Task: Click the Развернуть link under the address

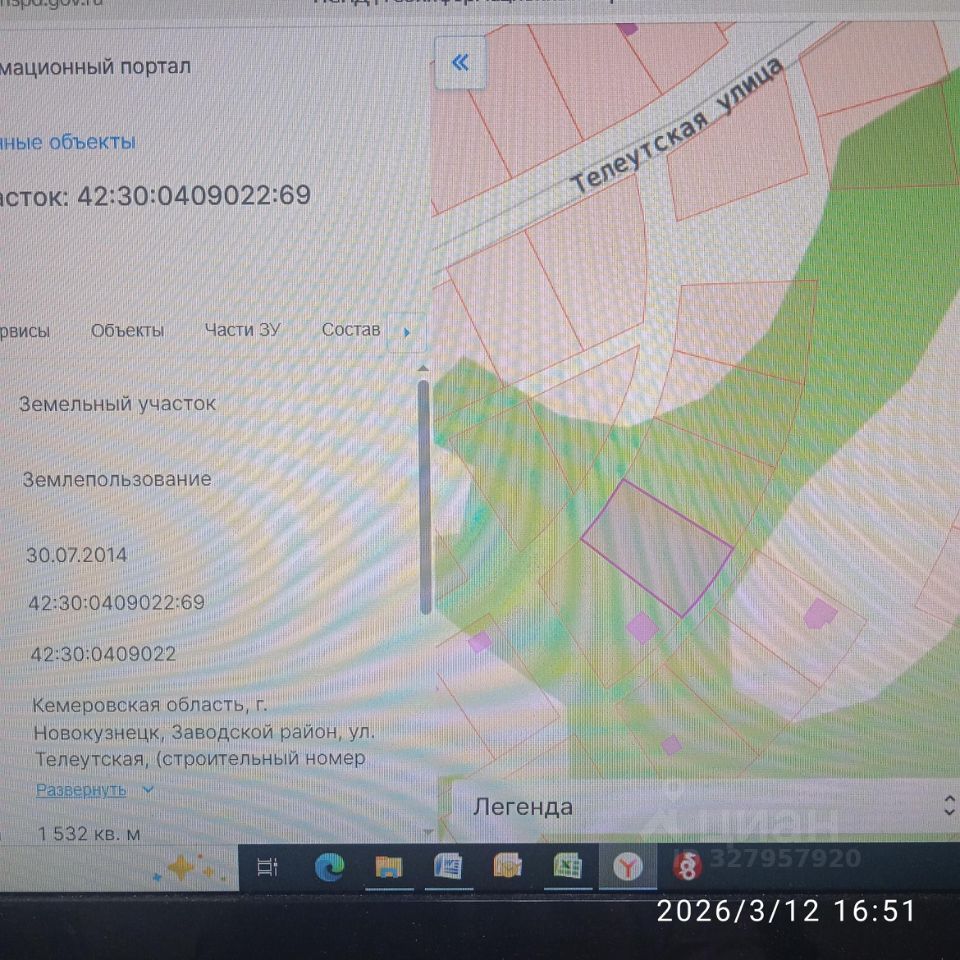Action: pyautogui.click(x=81, y=790)
